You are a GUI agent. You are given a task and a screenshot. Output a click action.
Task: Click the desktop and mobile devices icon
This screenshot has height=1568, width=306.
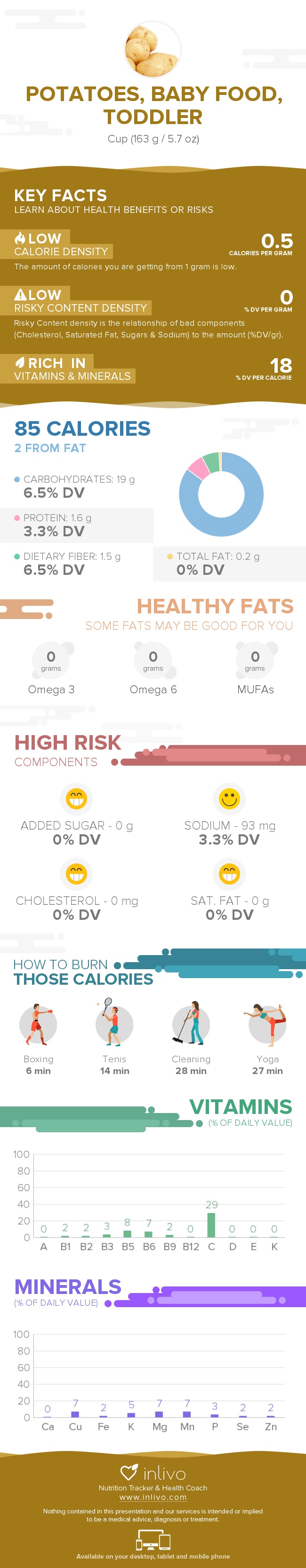[153, 1541]
